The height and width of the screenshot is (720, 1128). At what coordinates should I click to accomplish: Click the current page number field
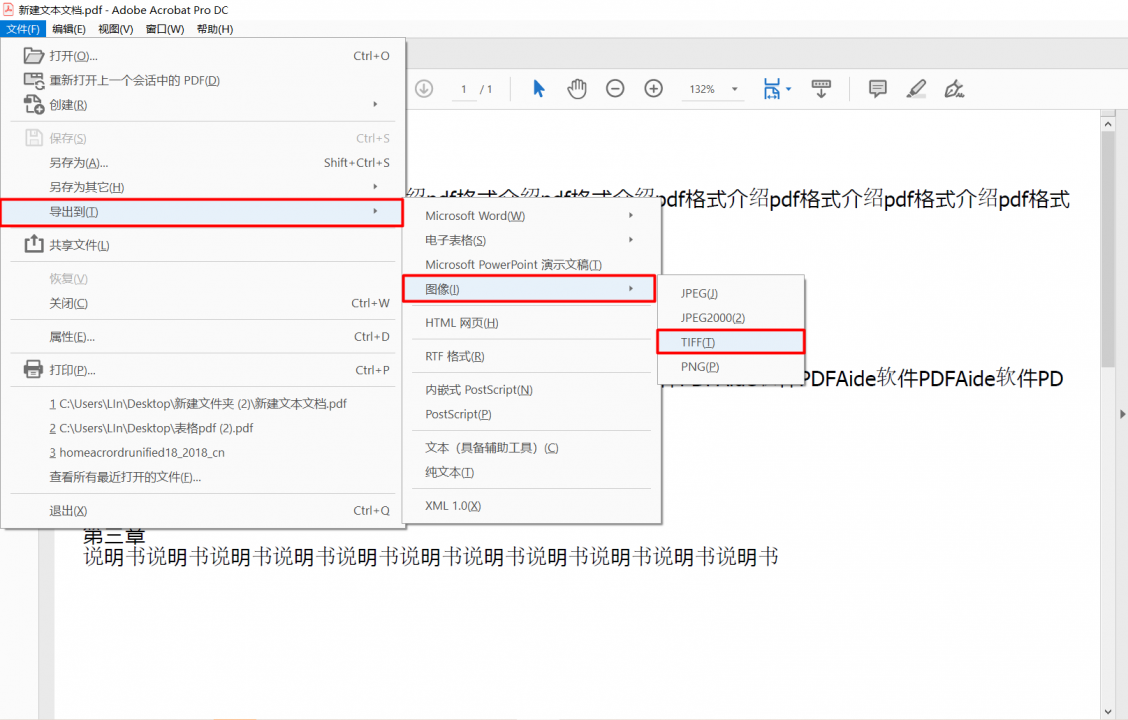464,89
